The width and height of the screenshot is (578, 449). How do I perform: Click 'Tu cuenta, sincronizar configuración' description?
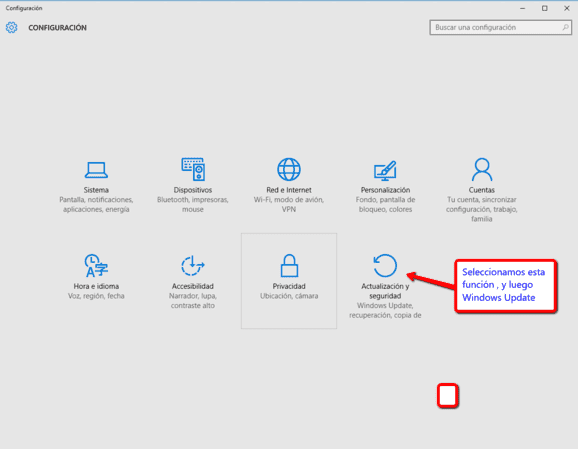[482, 209]
